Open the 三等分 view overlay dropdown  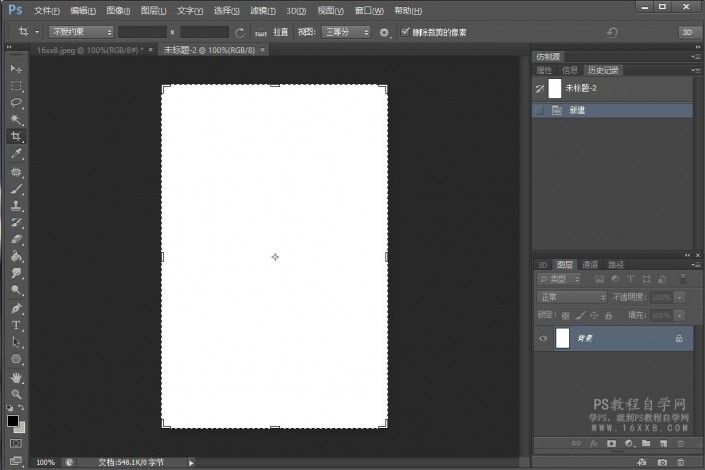pos(345,32)
